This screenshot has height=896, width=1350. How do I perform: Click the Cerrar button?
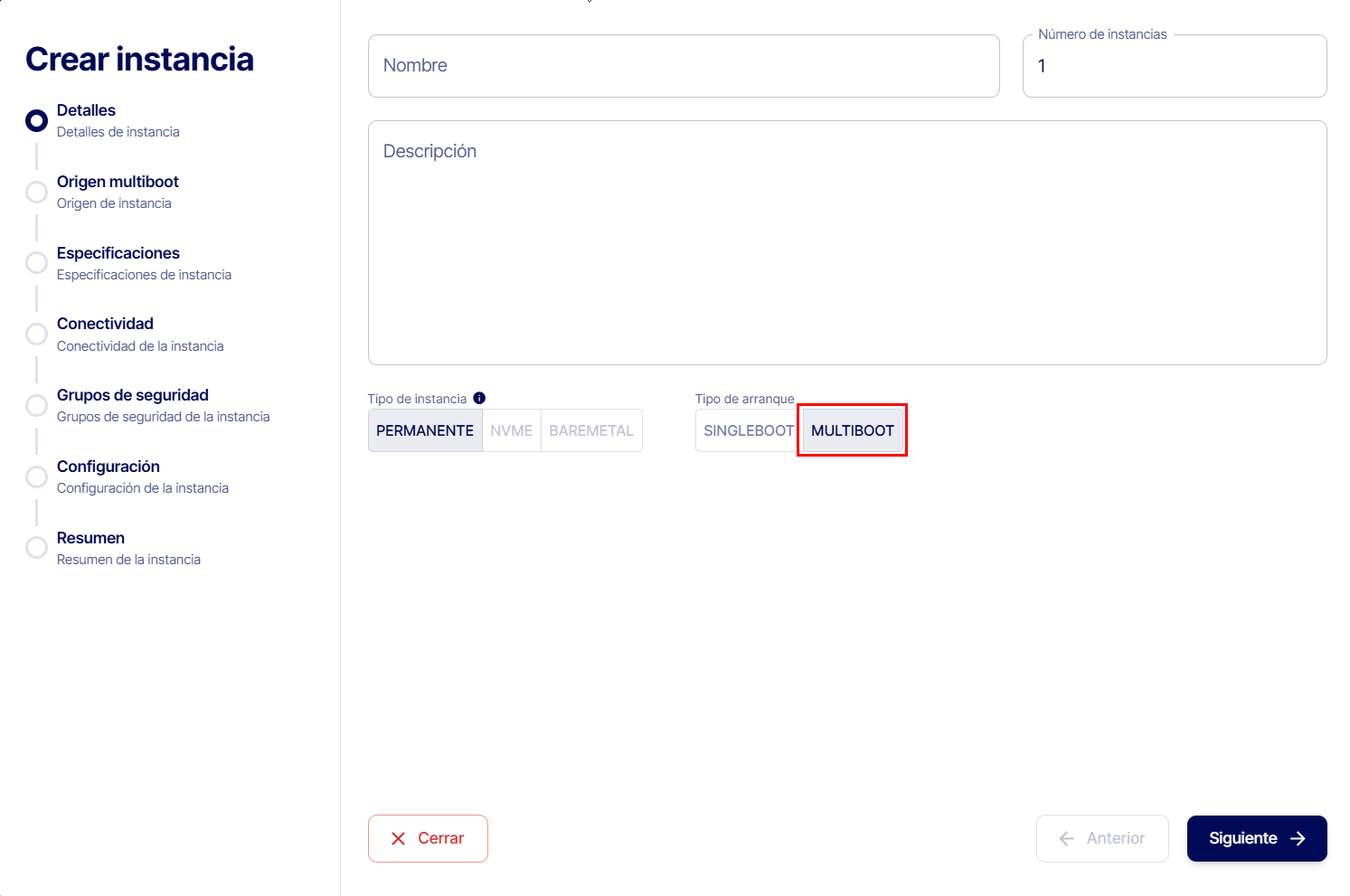428,838
